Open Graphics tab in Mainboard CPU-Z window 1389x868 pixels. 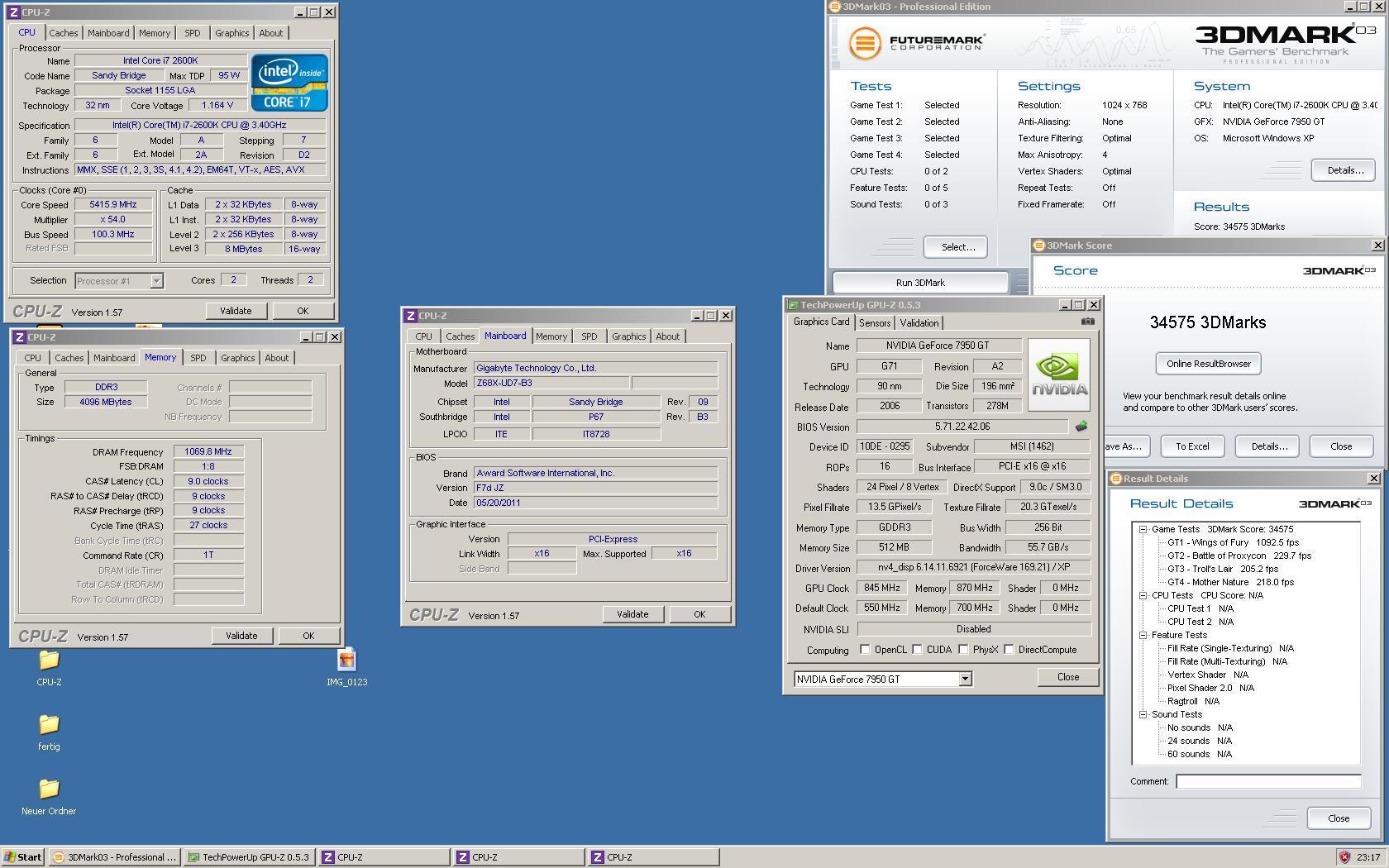tap(628, 336)
